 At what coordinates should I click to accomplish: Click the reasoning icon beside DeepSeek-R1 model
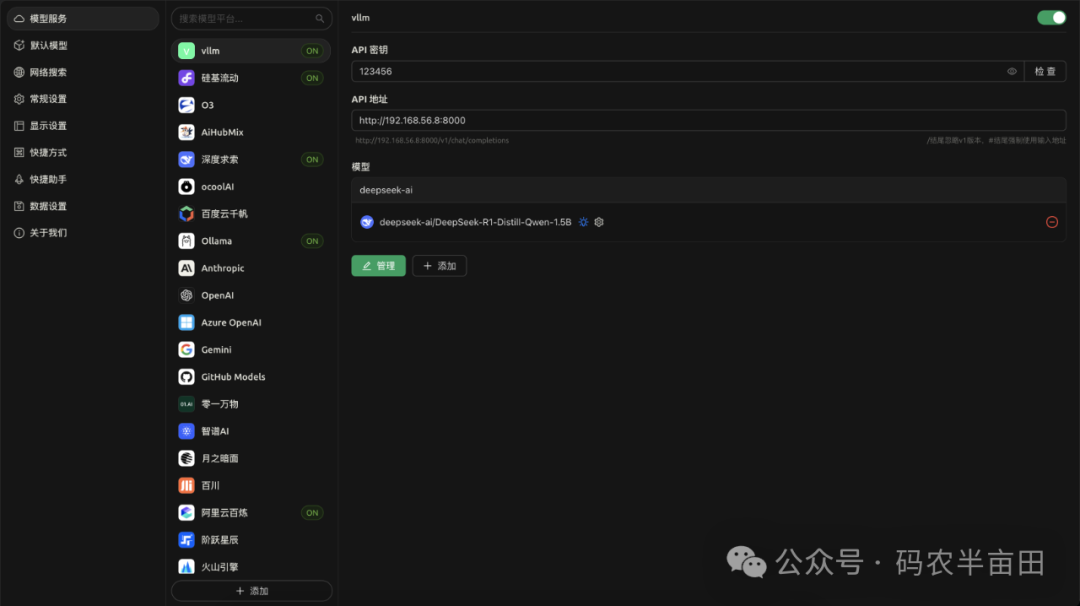coord(583,222)
